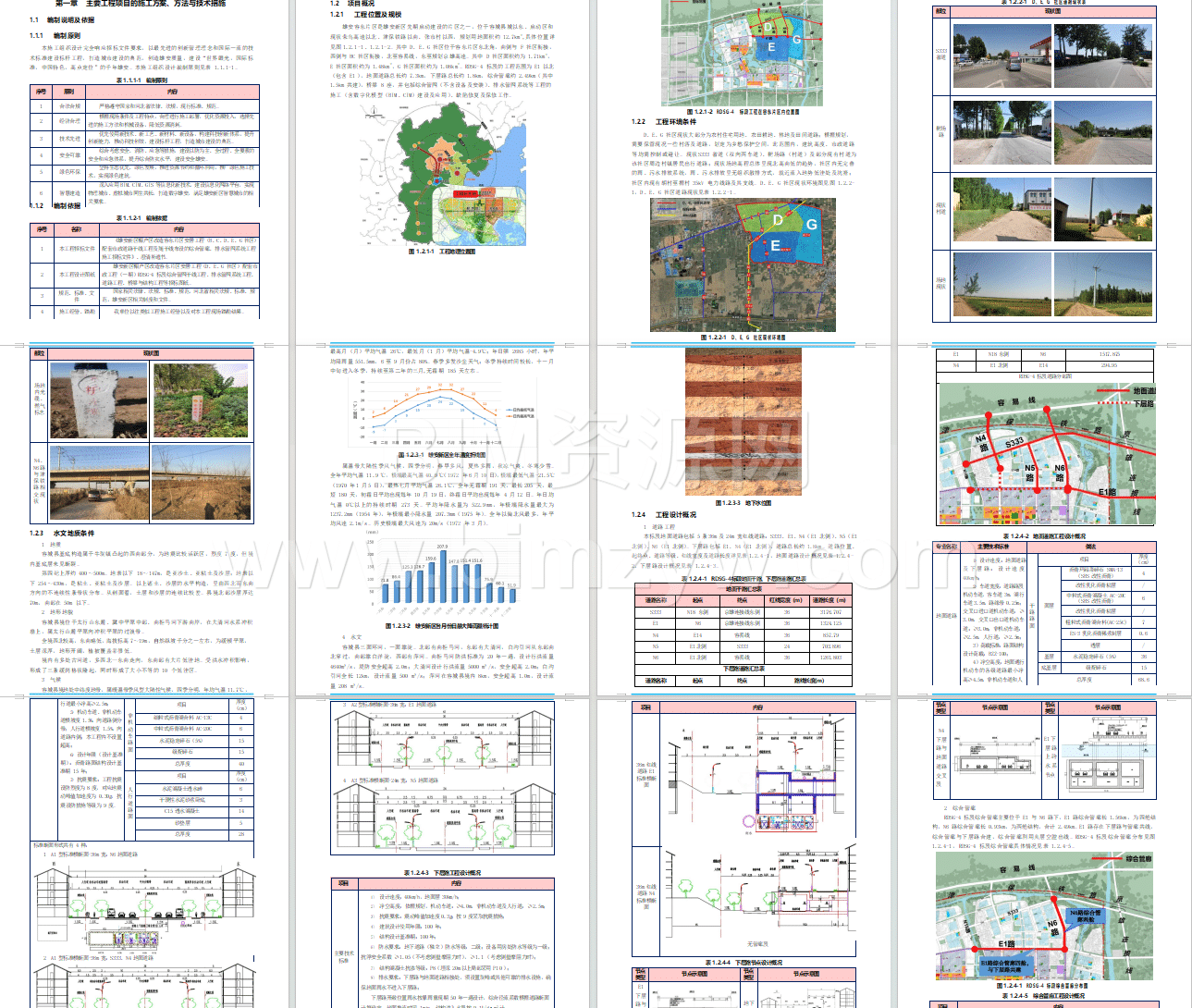Click the 无管廊段 label under cross-section drawing
Viewport: 1192px width, 1008px height.
[756, 944]
